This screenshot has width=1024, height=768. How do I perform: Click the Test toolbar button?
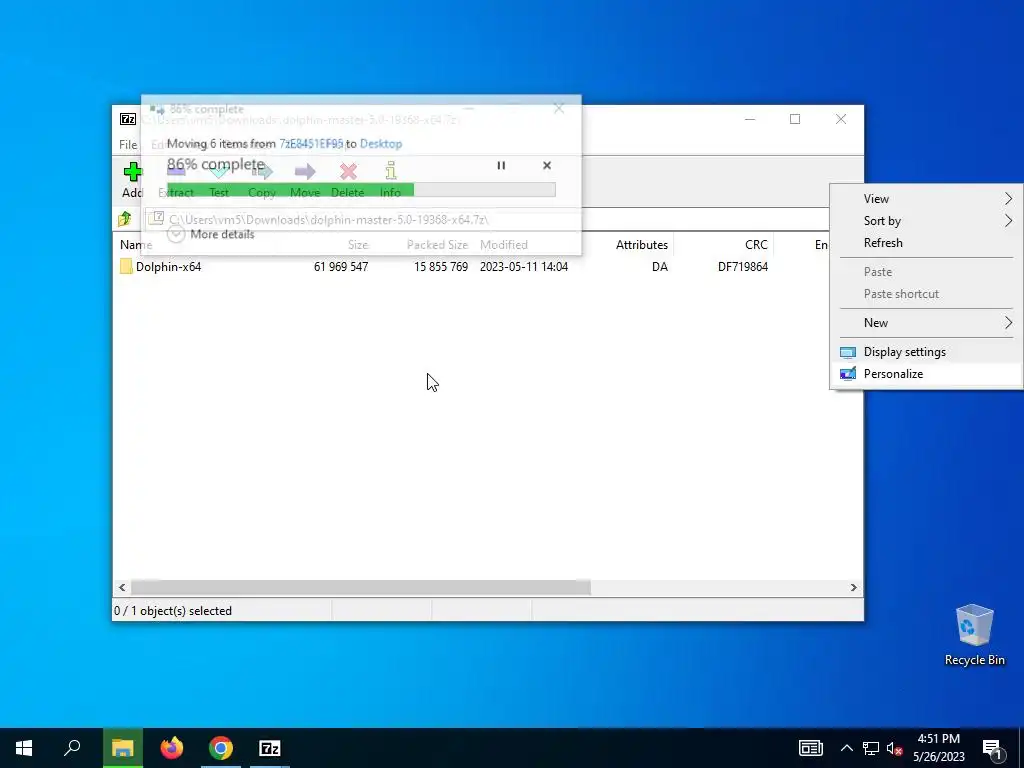(x=219, y=180)
